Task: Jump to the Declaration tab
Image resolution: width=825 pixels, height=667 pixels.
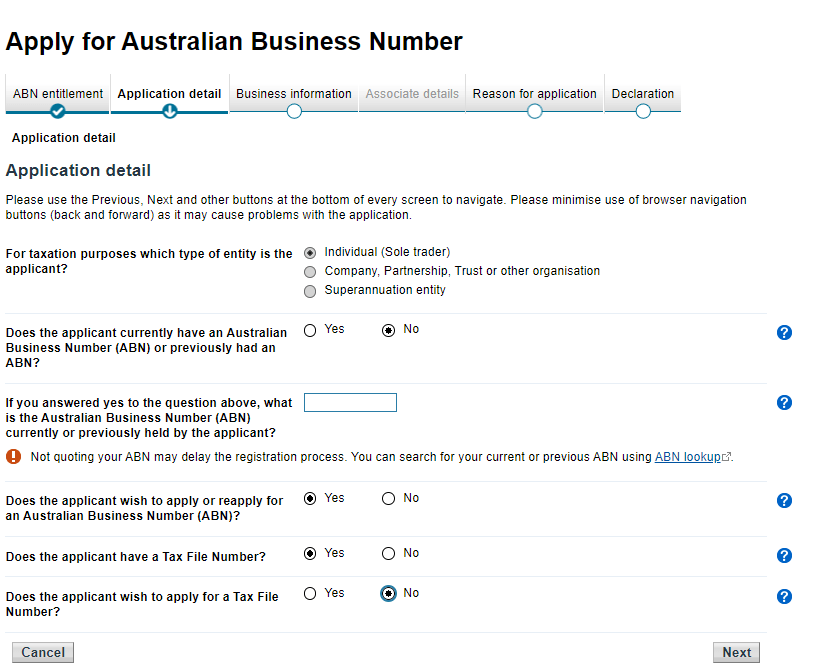Action: point(642,95)
